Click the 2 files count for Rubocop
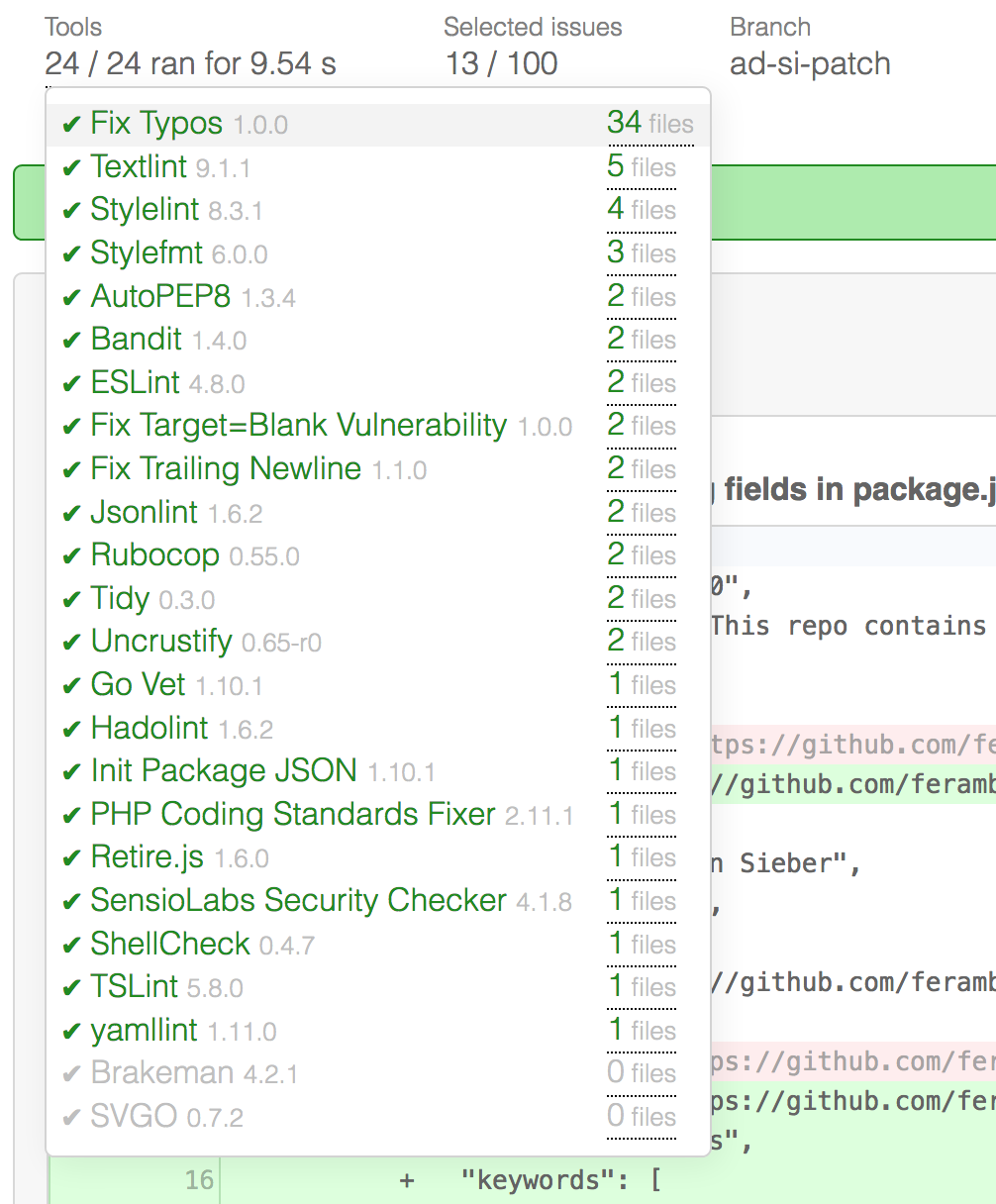The width and height of the screenshot is (996, 1204). [x=642, y=555]
